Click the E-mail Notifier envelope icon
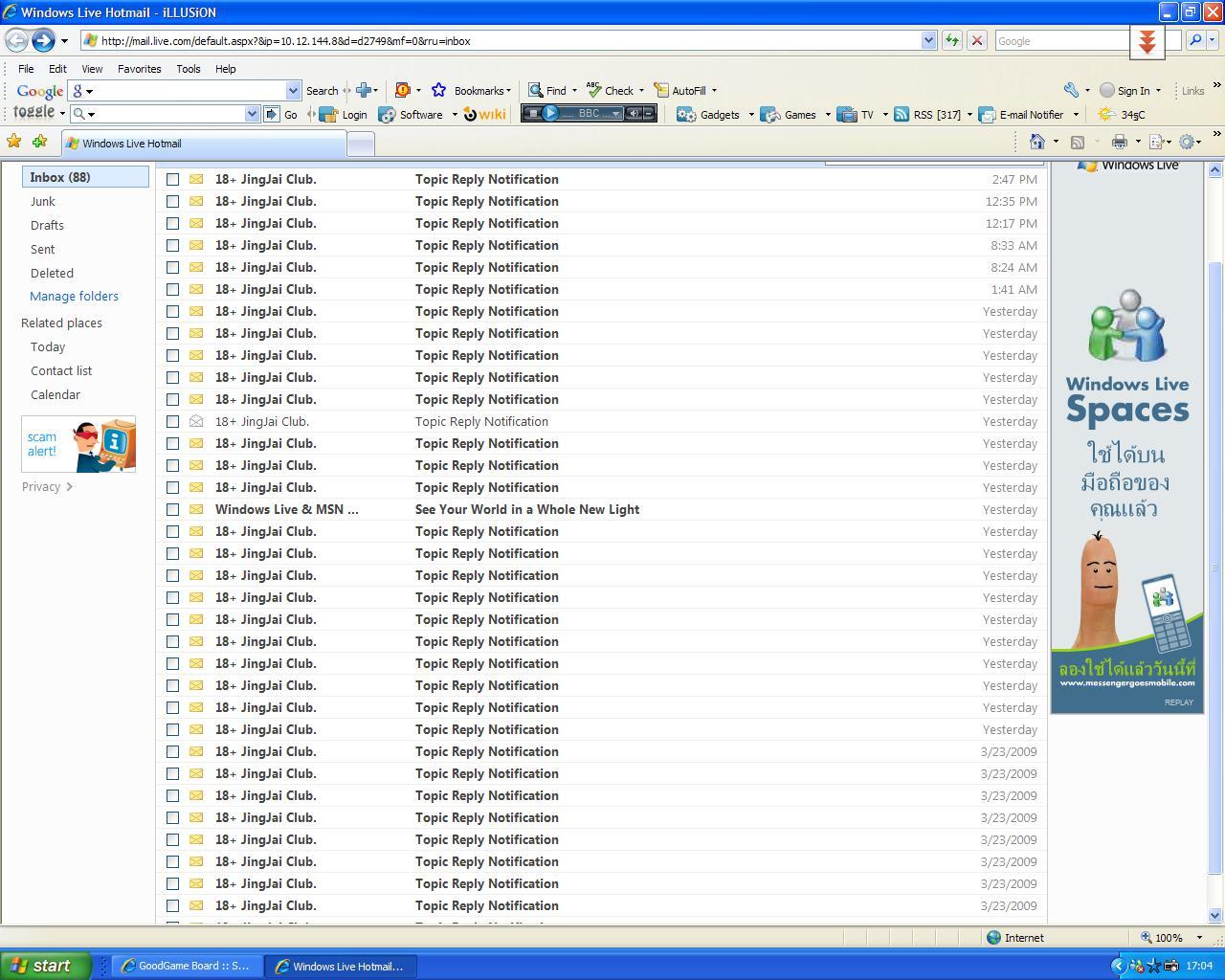This screenshot has width=1225, height=980. coord(987,114)
